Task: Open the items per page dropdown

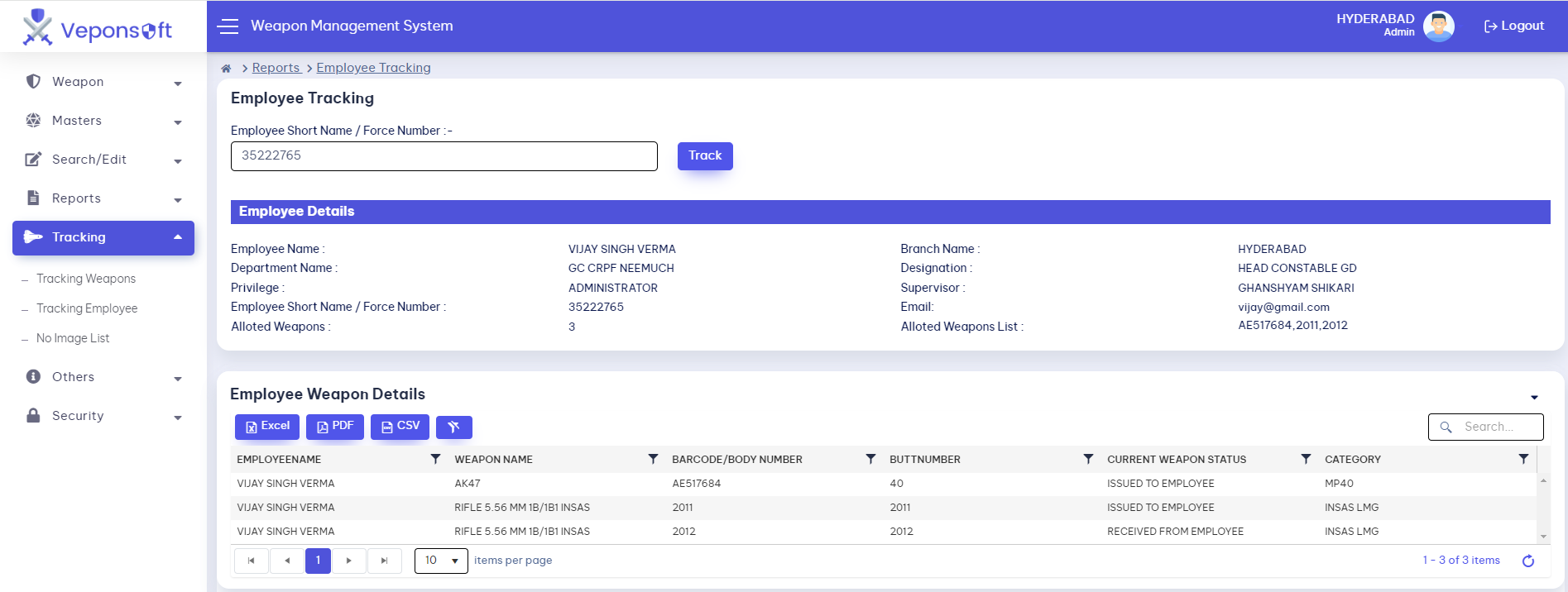Action: [x=441, y=561]
